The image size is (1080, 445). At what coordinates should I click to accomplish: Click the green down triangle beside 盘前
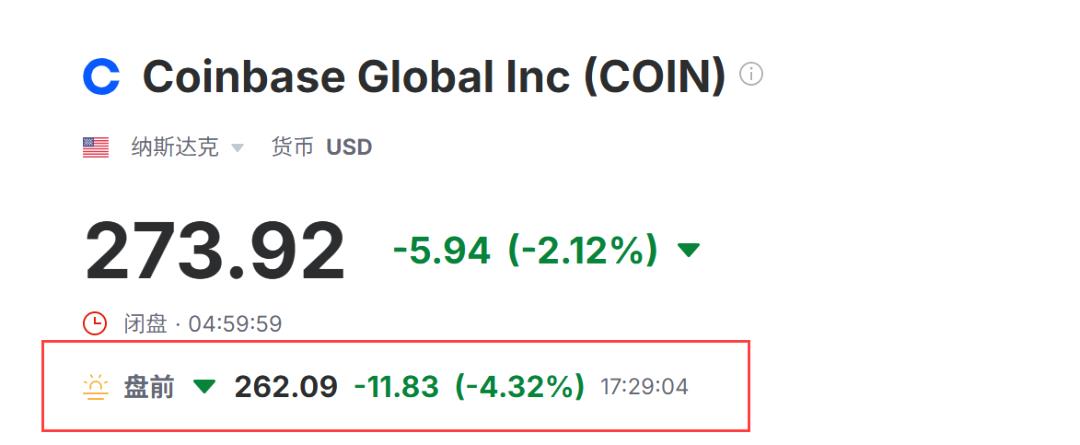coord(204,387)
